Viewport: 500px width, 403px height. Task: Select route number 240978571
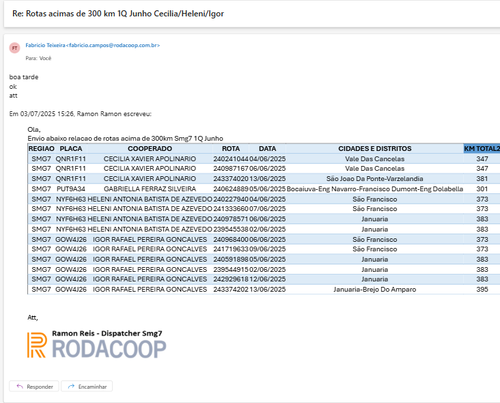231,219
